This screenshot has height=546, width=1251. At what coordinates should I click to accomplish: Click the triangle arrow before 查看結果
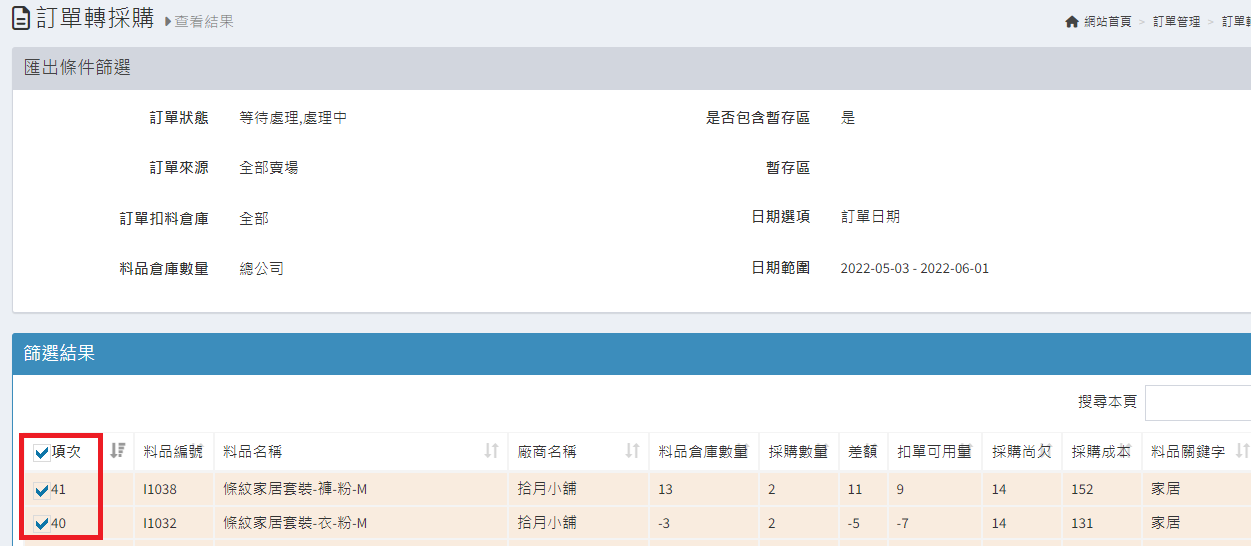[x=168, y=21]
